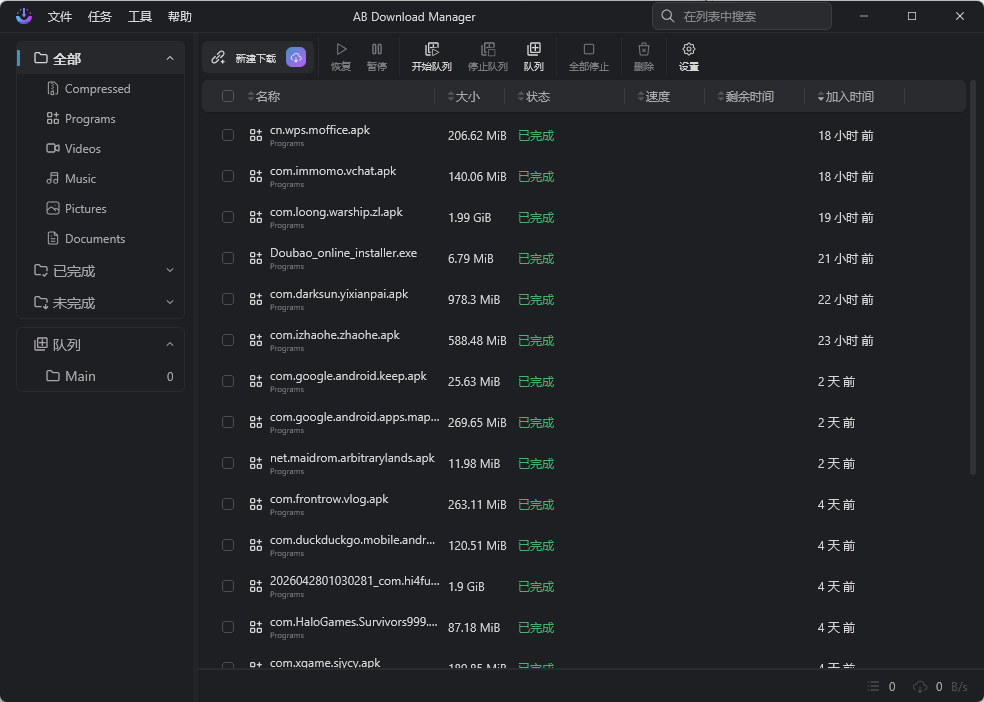This screenshot has height=702, width=984.
Task: Click the 已完成 status of com.frontrow.vlog.apk
Action: coord(536,504)
